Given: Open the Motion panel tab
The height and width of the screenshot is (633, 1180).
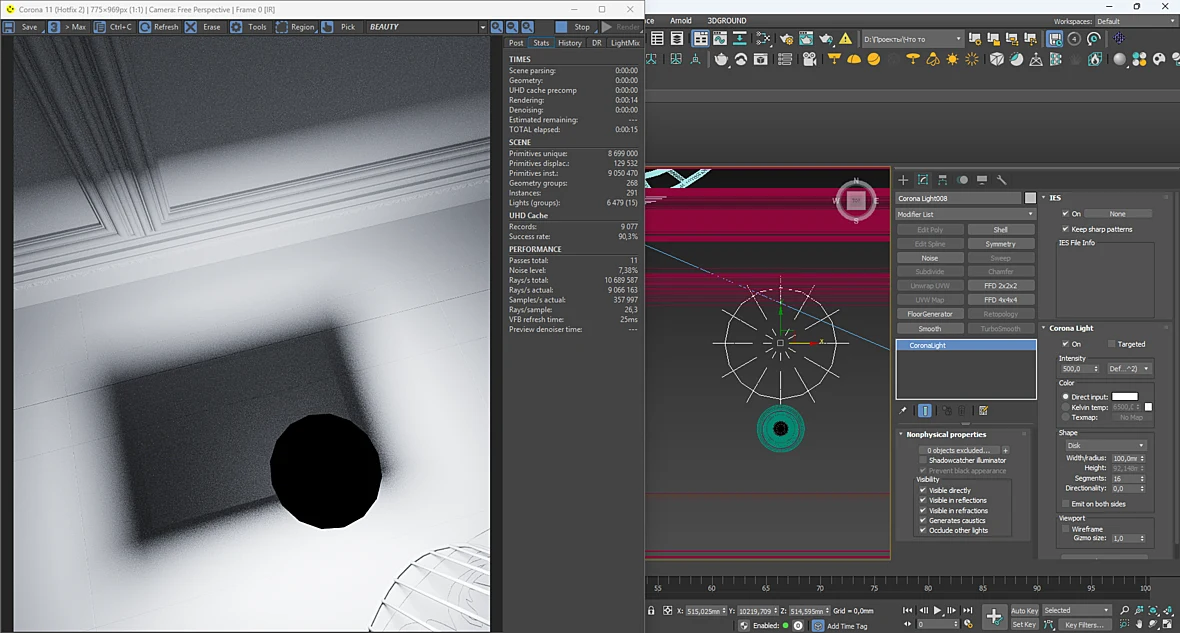Looking at the screenshot, I should 963,180.
